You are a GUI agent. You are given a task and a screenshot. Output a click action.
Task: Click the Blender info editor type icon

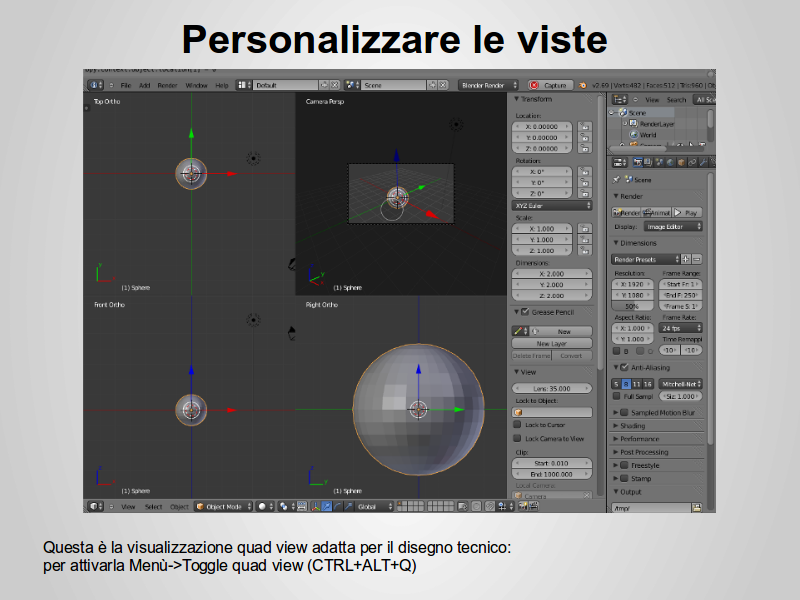click(94, 85)
